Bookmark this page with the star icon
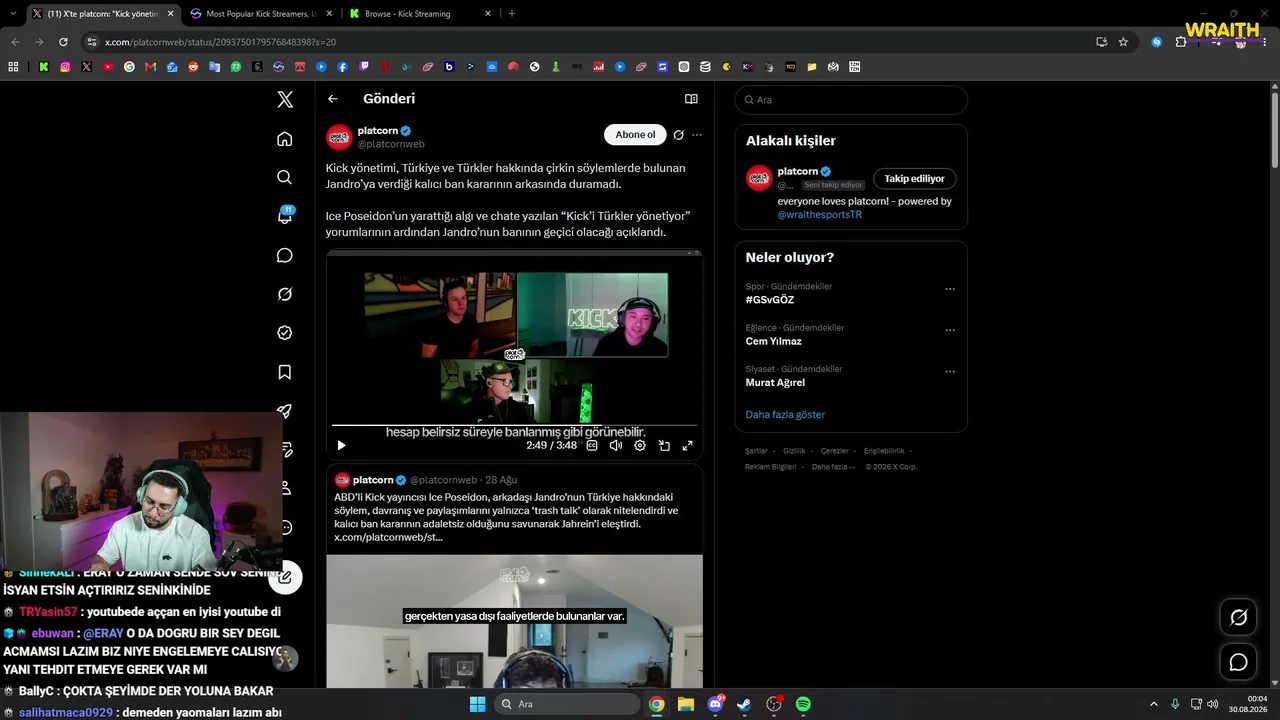 1123,42
